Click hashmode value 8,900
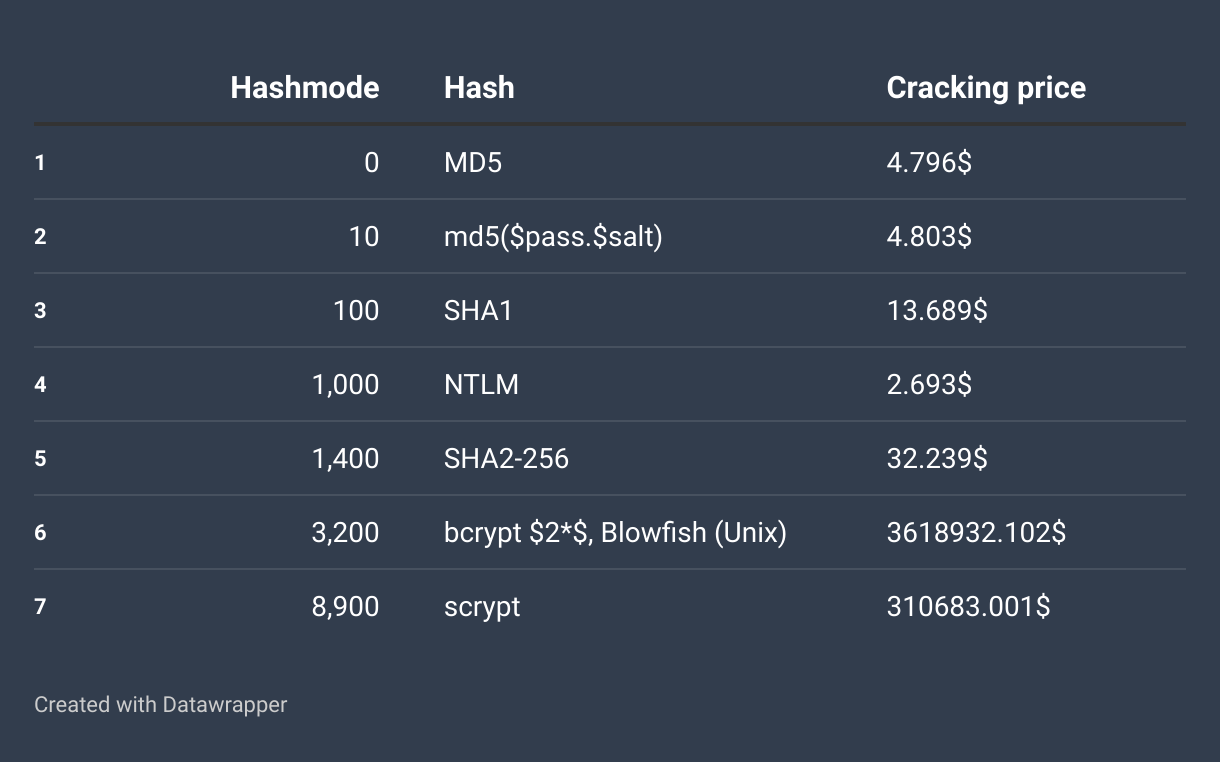1220x762 pixels. click(345, 606)
